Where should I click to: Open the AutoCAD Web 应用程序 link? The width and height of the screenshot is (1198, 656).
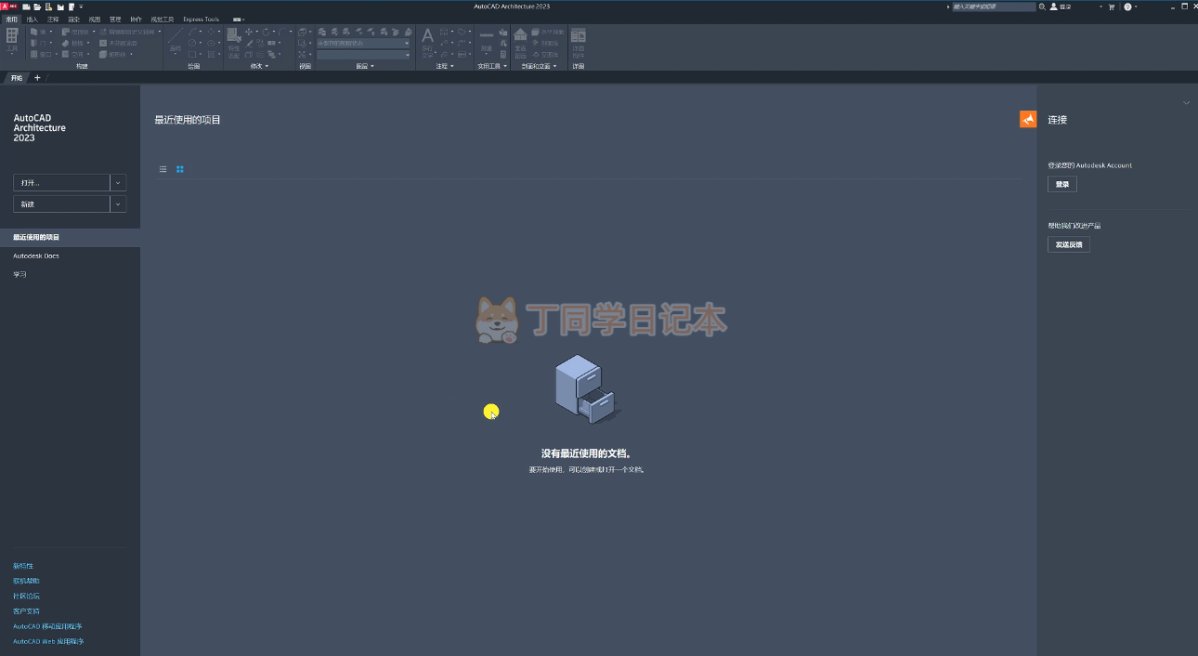tap(48, 641)
